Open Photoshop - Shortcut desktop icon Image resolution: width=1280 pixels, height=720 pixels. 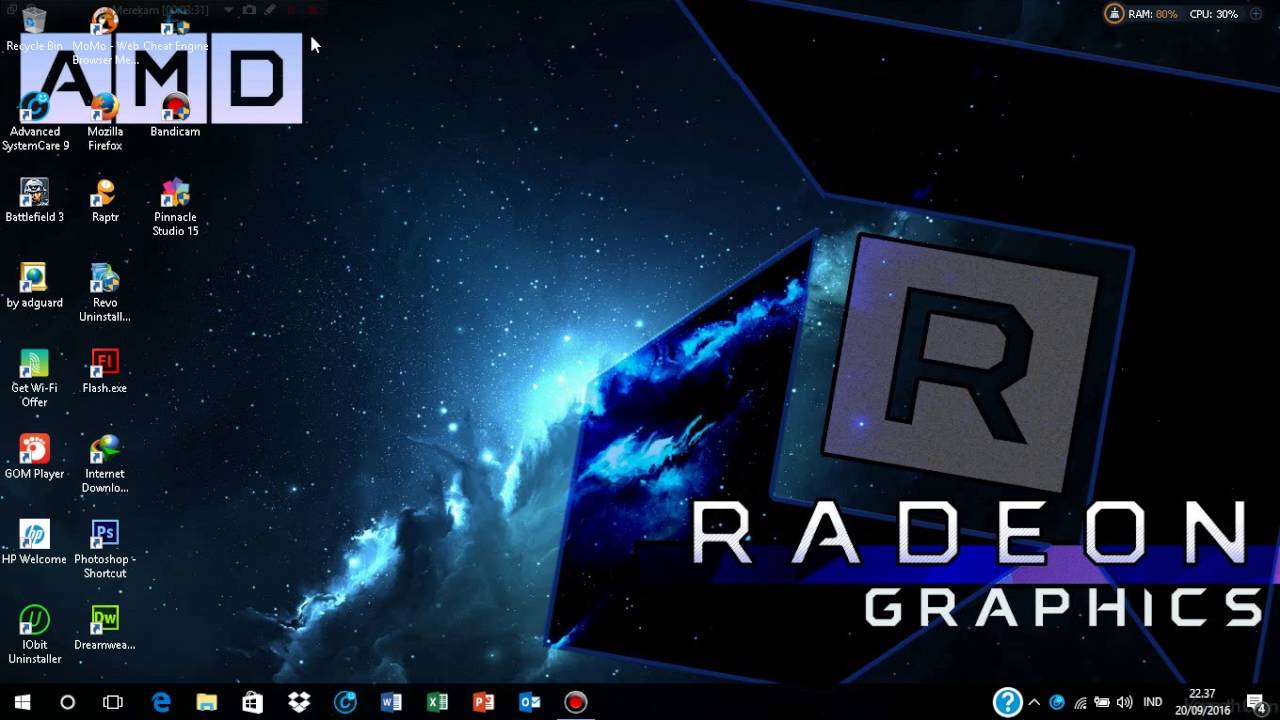[x=105, y=549]
